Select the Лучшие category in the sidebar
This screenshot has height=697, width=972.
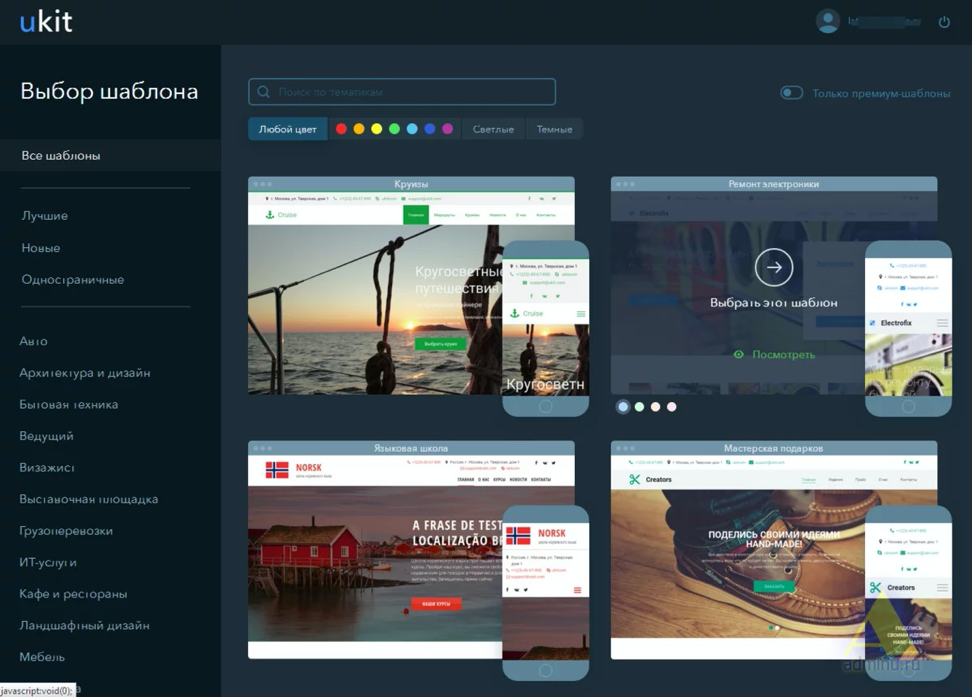pos(43,215)
